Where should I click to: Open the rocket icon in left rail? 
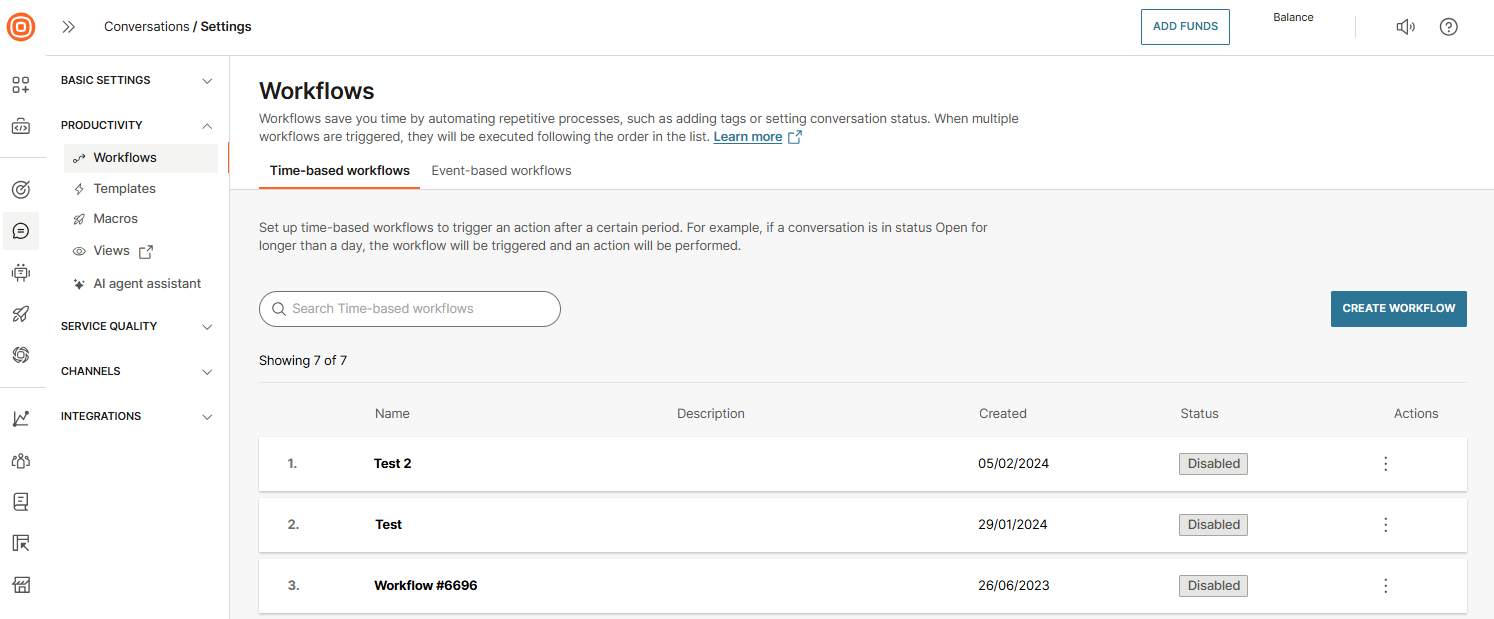pos(21,314)
